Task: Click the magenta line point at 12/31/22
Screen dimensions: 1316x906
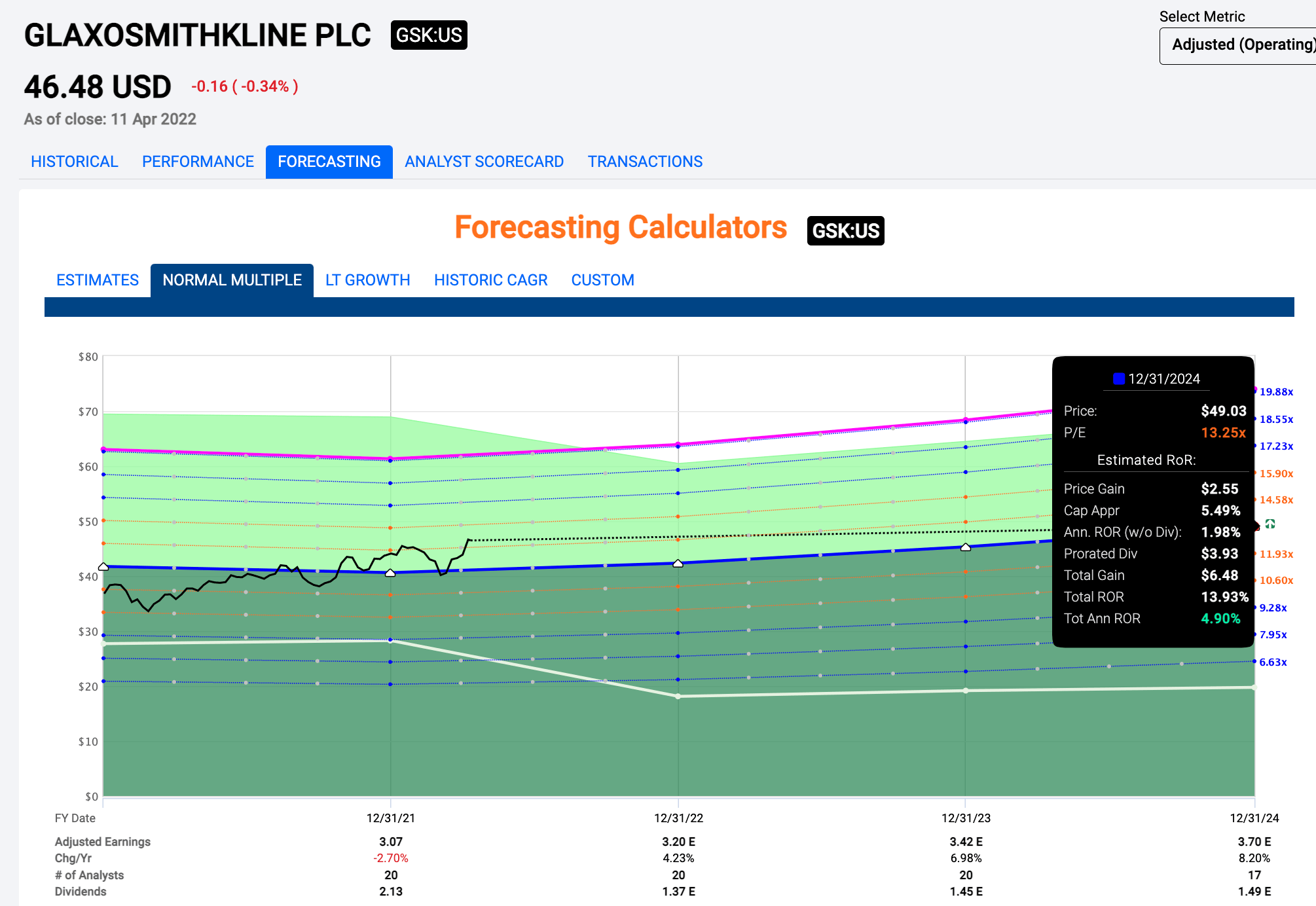Action: pyautogui.click(x=678, y=444)
